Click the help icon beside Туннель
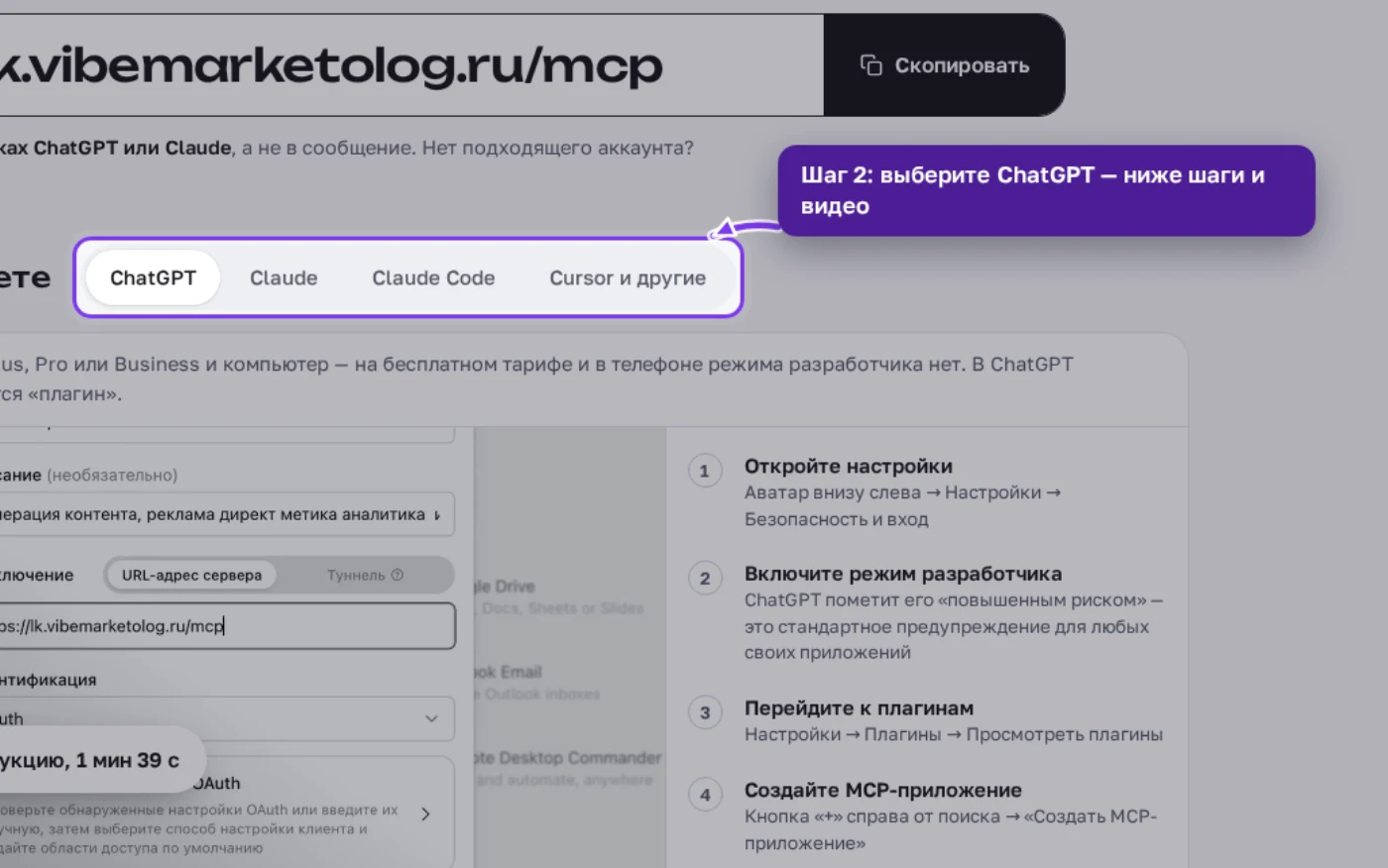This screenshot has height=868, width=1388. point(398,575)
